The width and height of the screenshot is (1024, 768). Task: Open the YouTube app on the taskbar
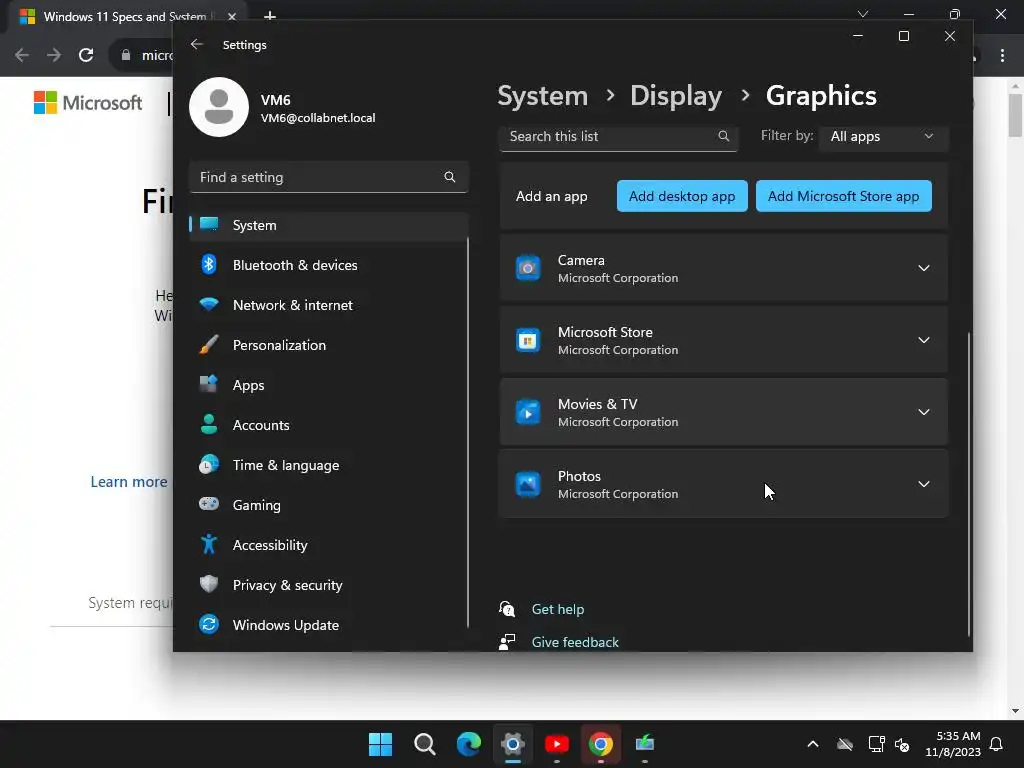(556, 744)
